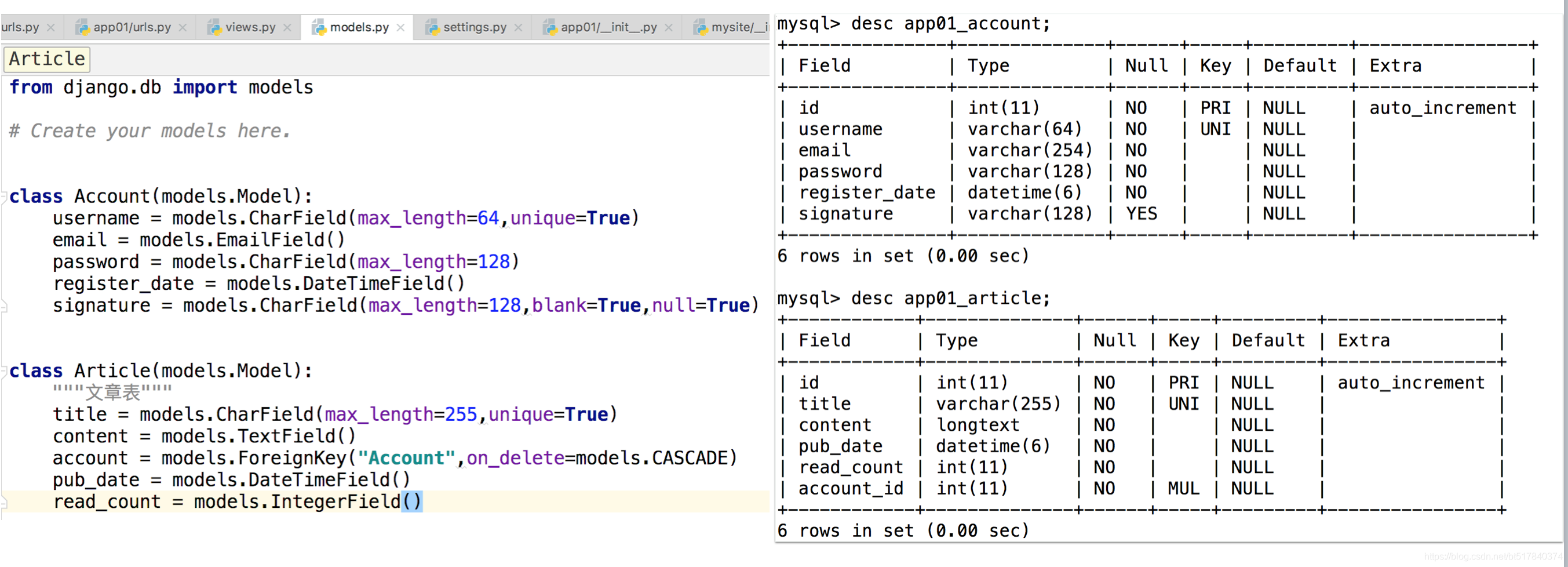Click the Article breadcrumb label
Viewport: 1568px width, 567px height.
[x=47, y=59]
